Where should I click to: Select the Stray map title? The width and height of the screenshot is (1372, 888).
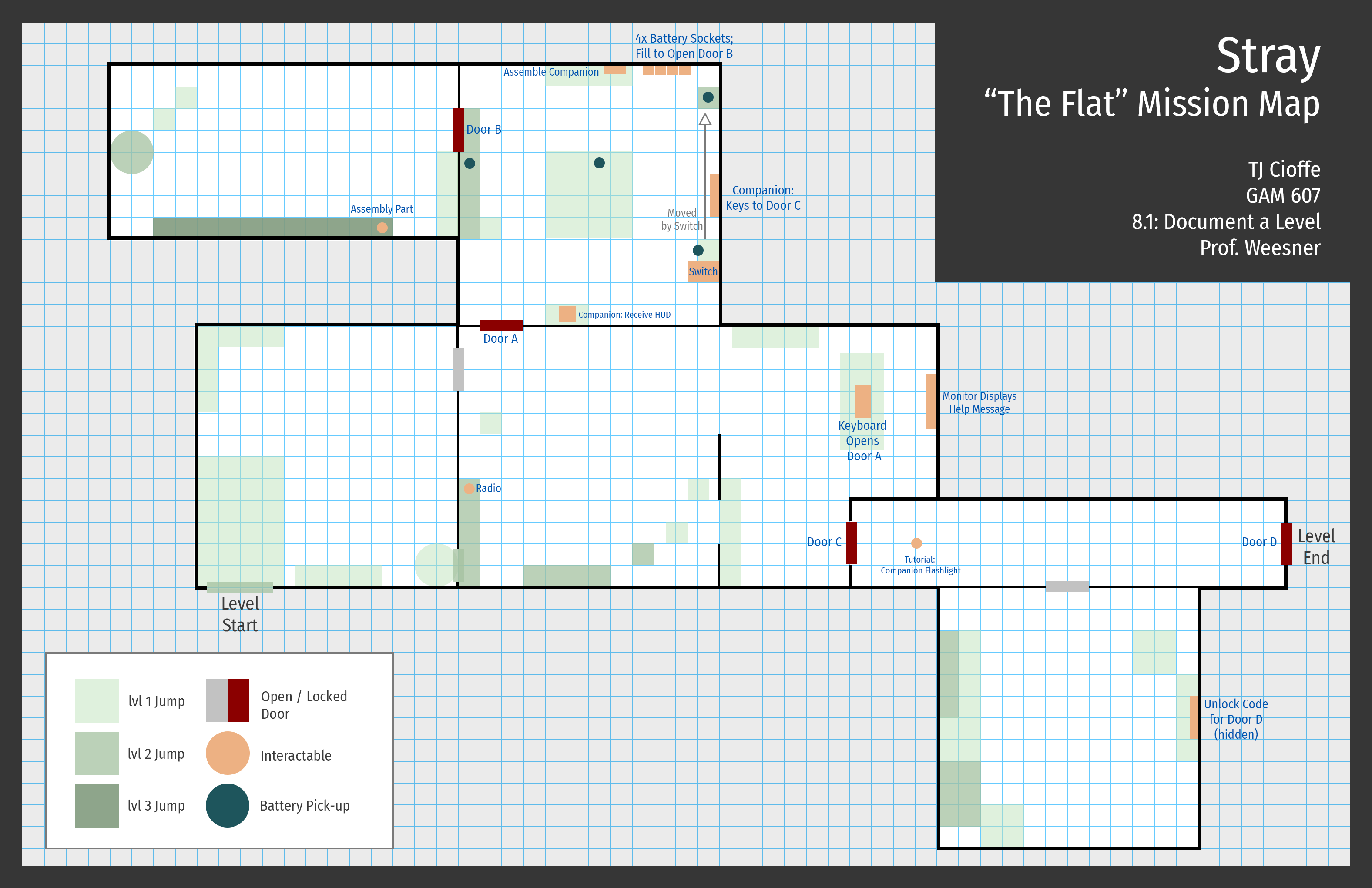click(x=1268, y=57)
